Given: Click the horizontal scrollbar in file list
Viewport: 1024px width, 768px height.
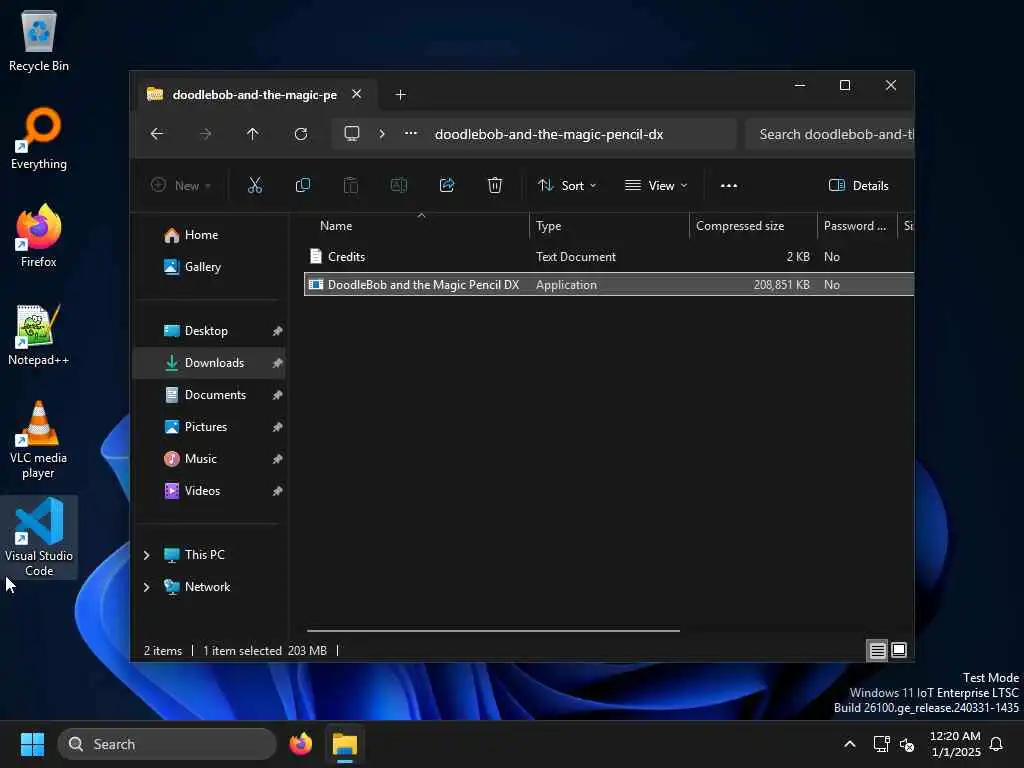Looking at the screenshot, I should click(x=493, y=631).
